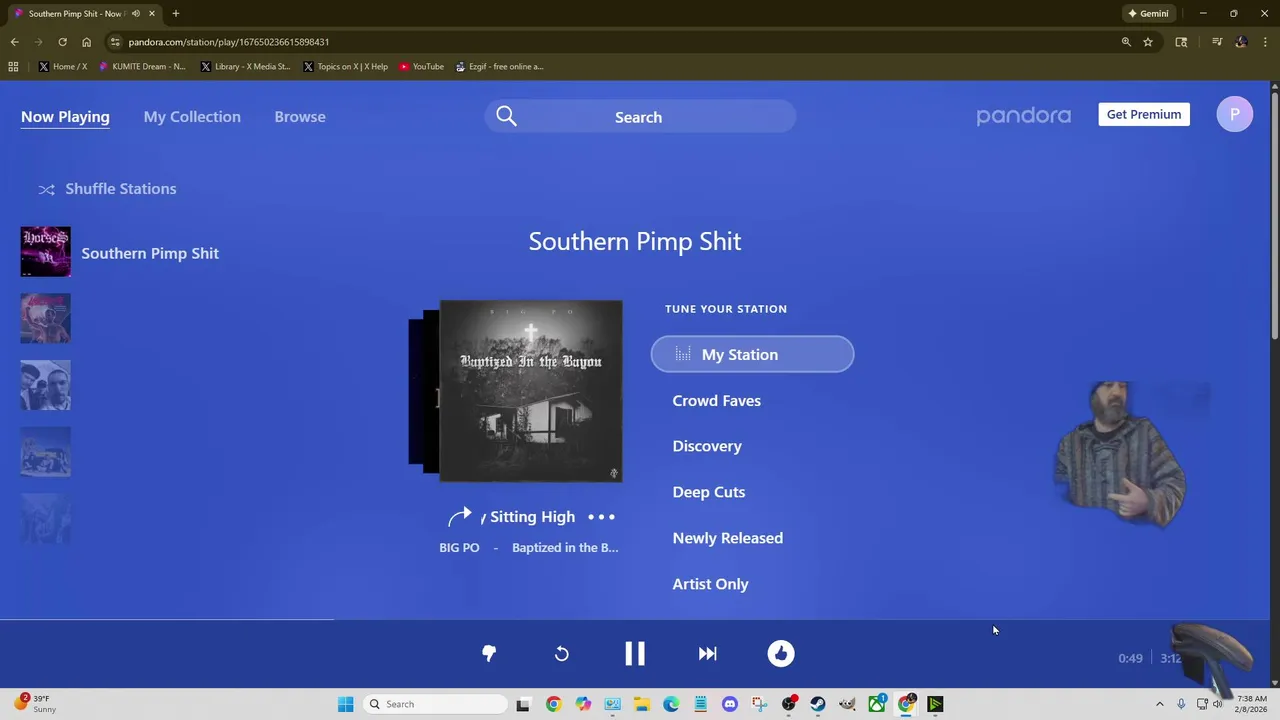Open the Windows Start menu
The image size is (1280, 720).
pos(345,704)
